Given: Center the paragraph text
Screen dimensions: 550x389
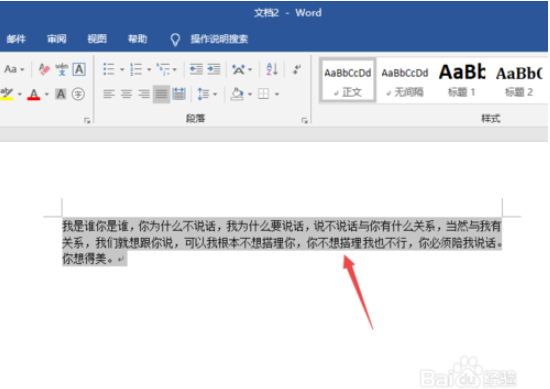Looking at the screenshot, I should coord(126,94).
